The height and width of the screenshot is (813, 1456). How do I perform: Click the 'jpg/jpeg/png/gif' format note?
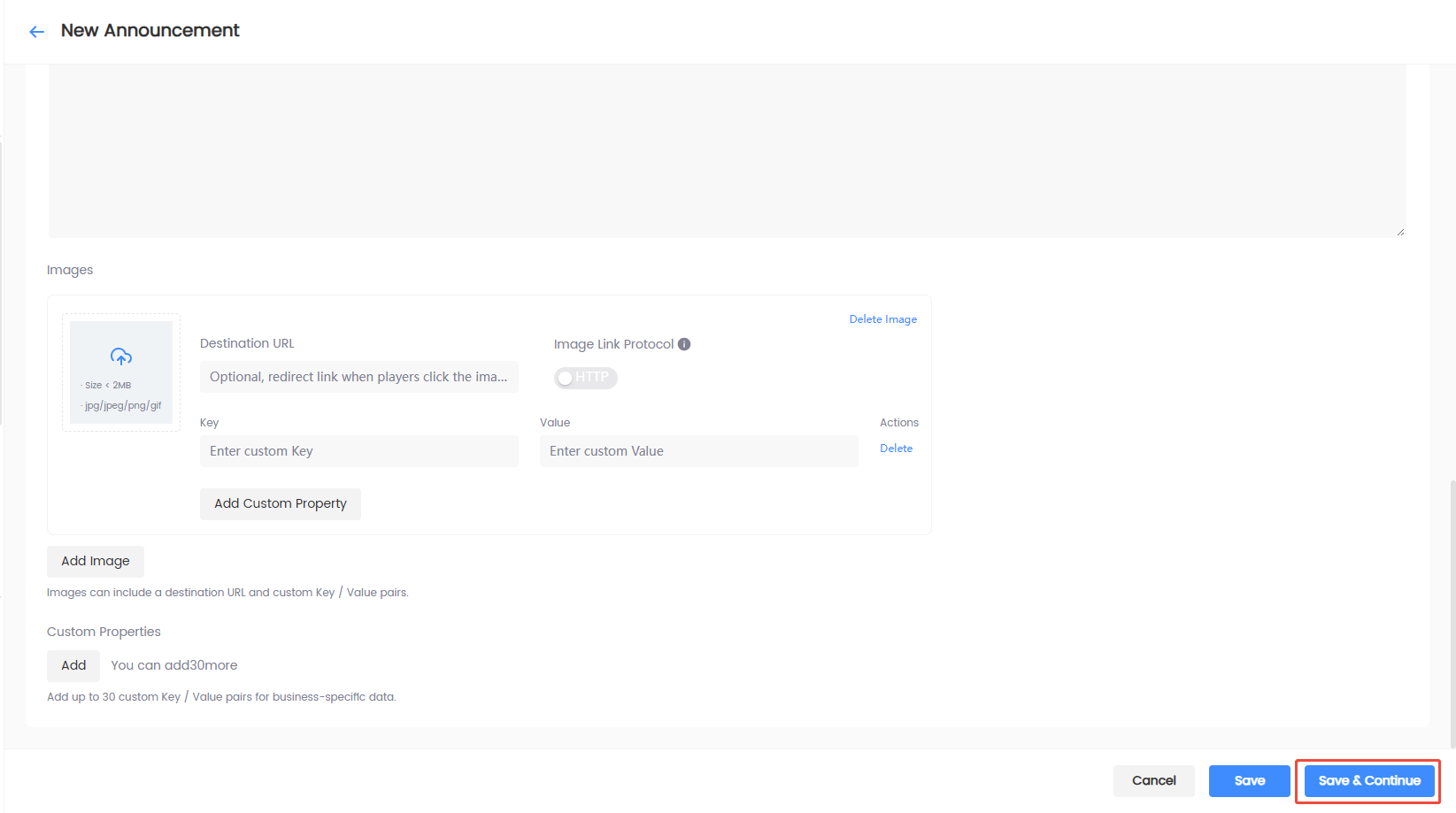[x=123, y=406]
